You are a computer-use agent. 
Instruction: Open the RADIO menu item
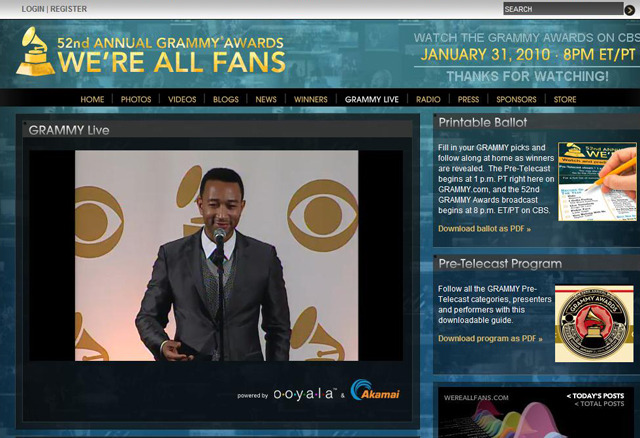coord(428,99)
